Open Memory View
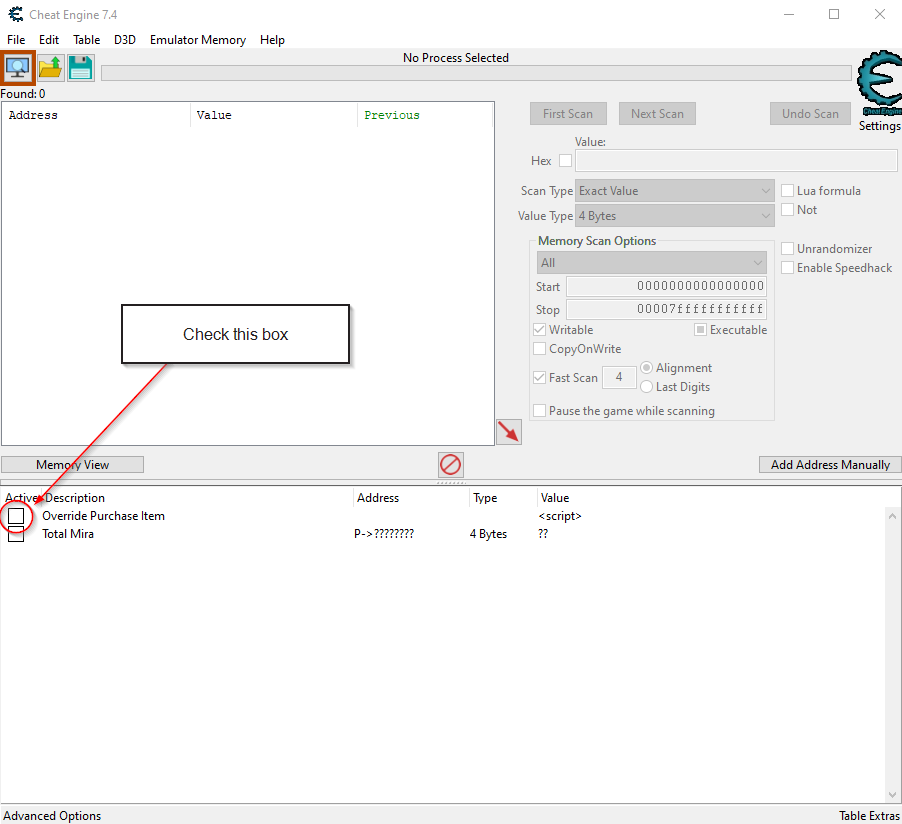Viewport: 902px width, 824px height. tap(72, 464)
